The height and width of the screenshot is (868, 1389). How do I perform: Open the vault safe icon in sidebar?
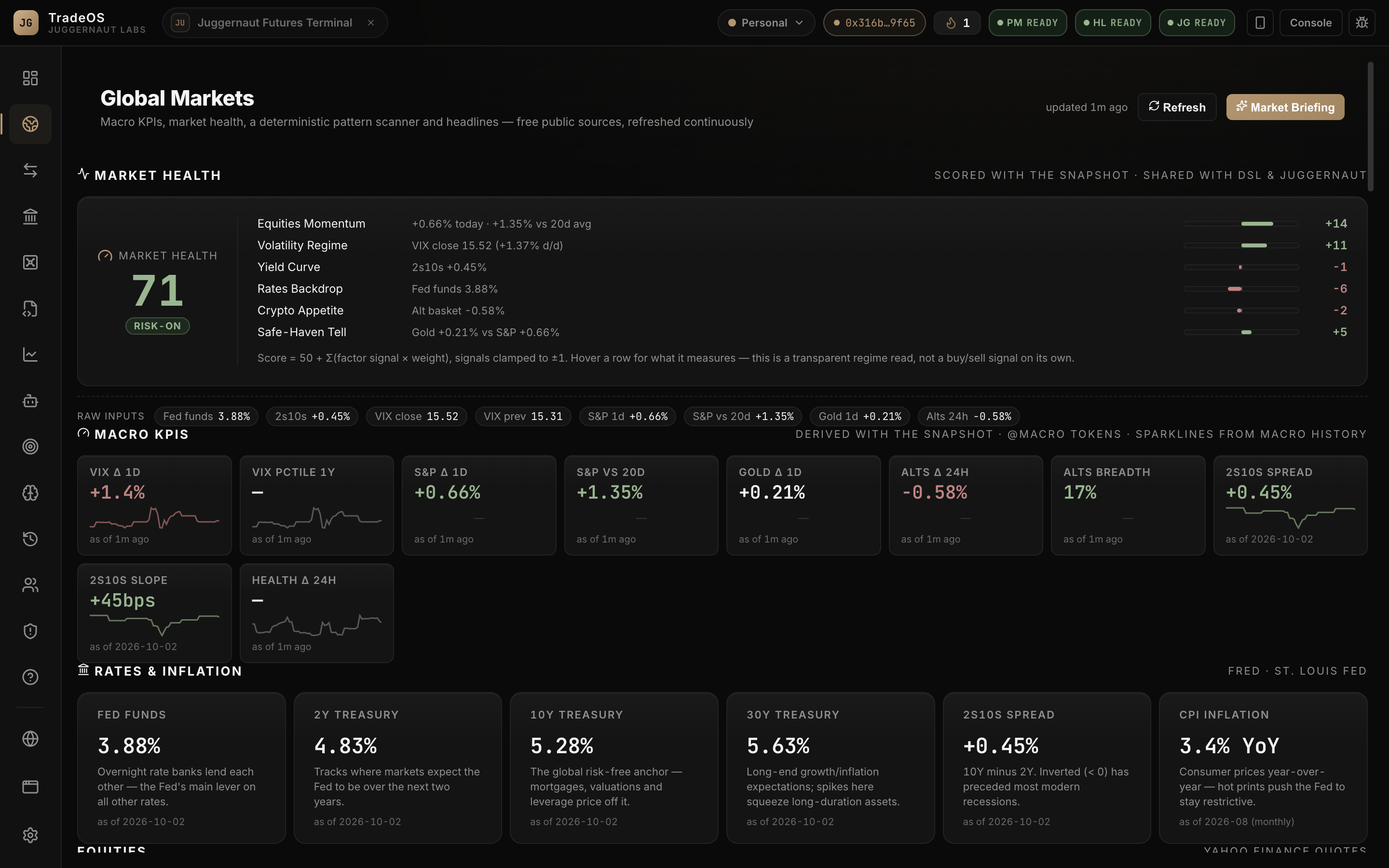tap(30, 262)
